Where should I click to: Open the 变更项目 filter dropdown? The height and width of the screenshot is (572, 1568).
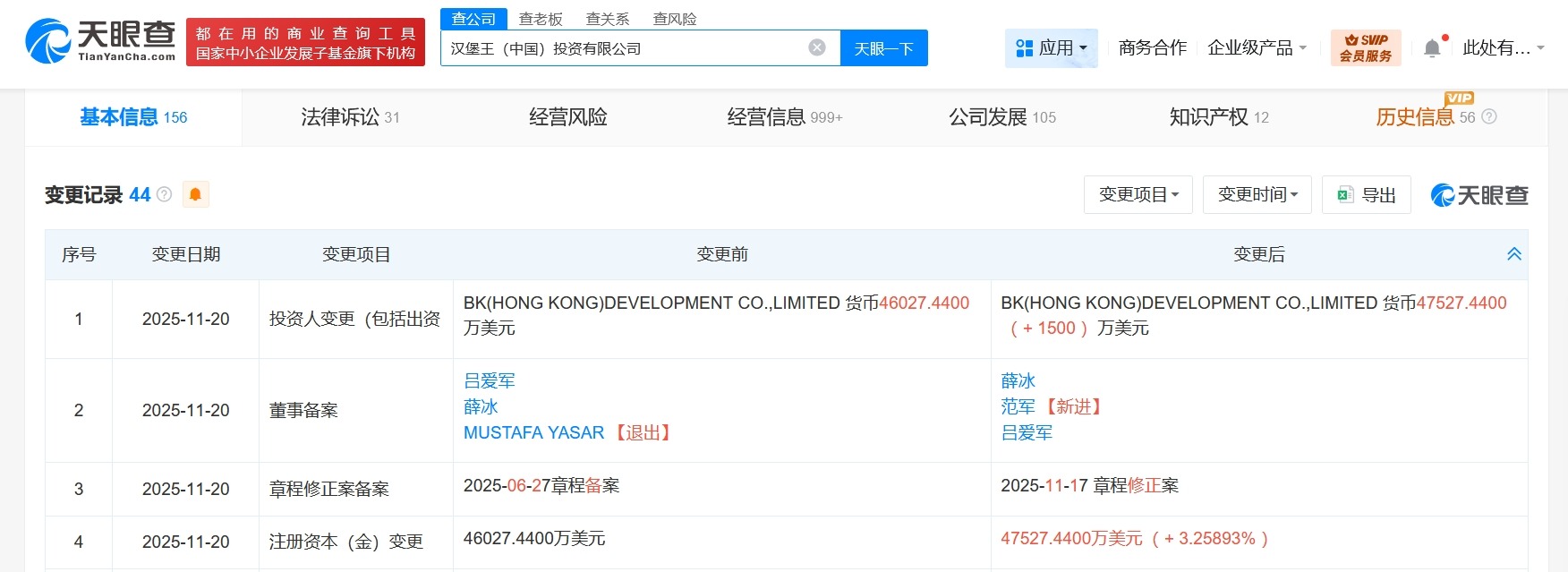[1138, 194]
